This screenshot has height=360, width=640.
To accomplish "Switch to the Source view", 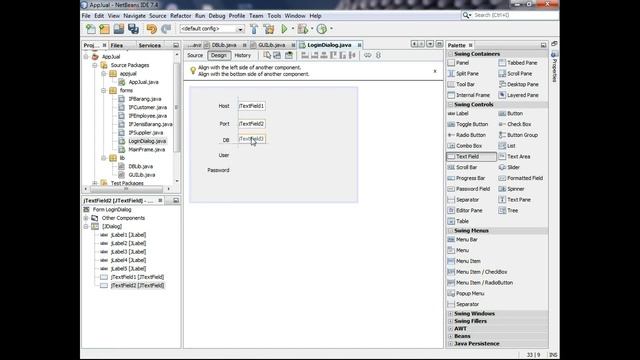I will click(195, 55).
